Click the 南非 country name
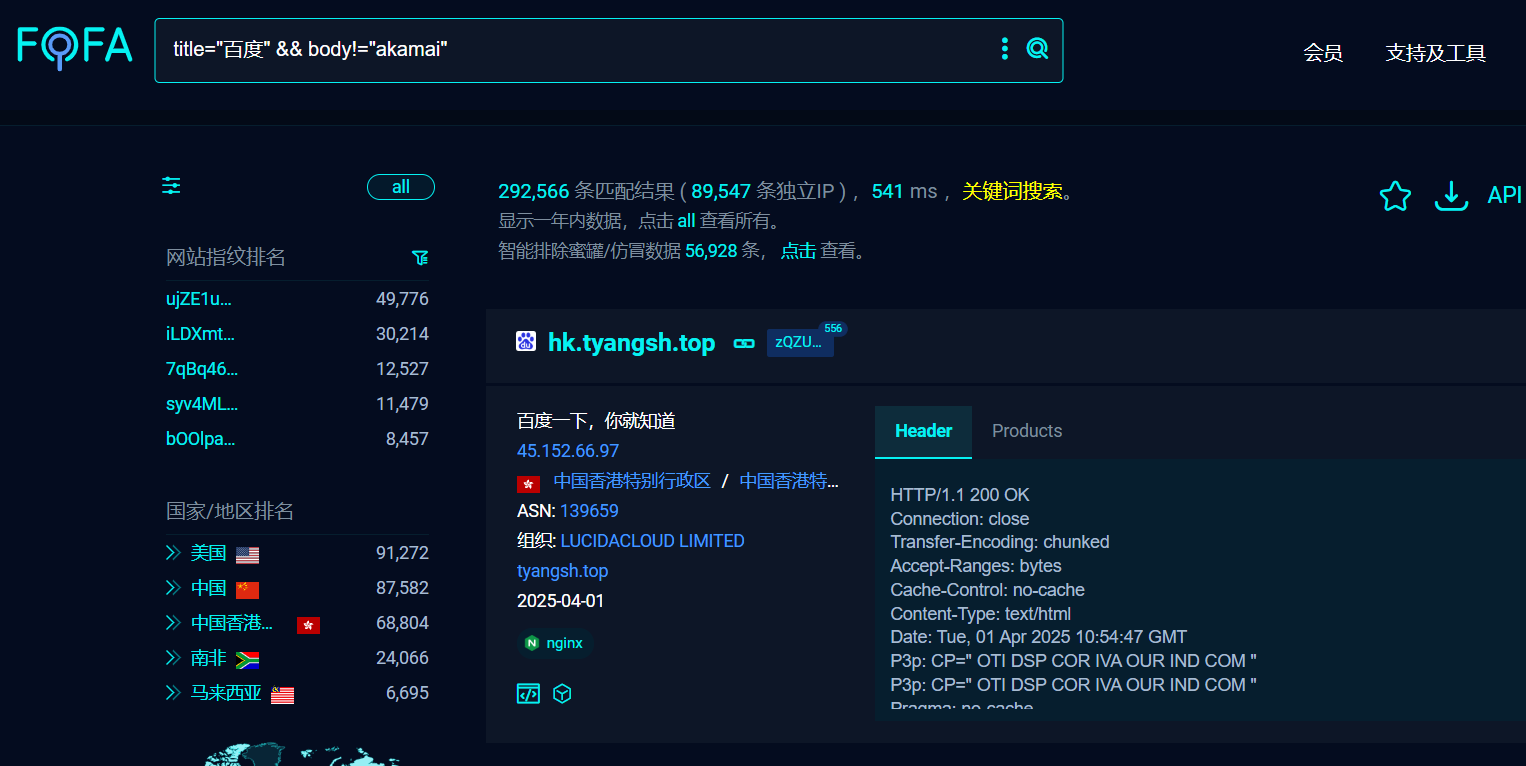This screenshot has height=766, width=1526. coord(208,658)
